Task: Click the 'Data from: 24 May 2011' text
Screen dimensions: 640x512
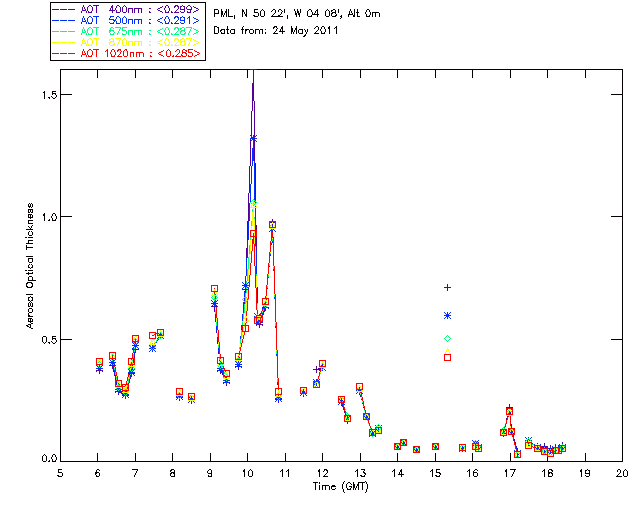Action: pos(276,31)
